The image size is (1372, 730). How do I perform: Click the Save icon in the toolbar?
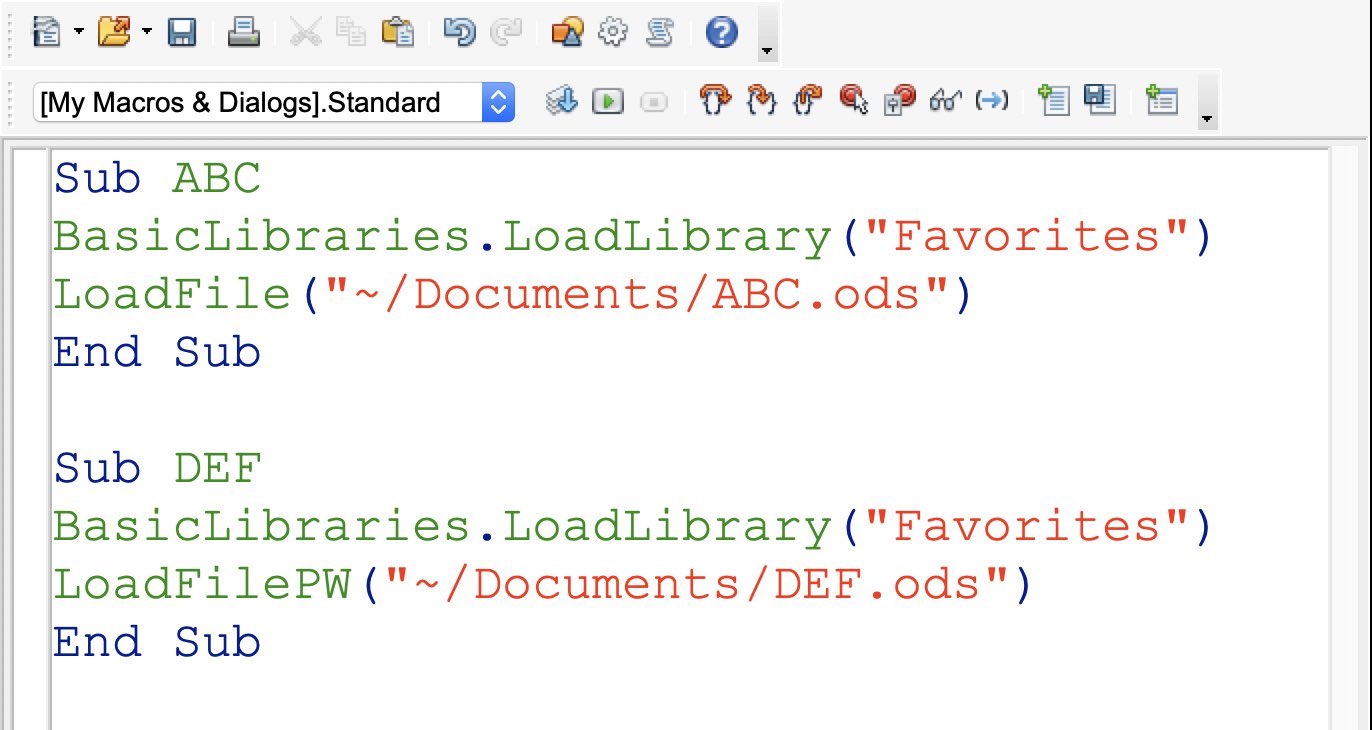(x=181, y=33)
